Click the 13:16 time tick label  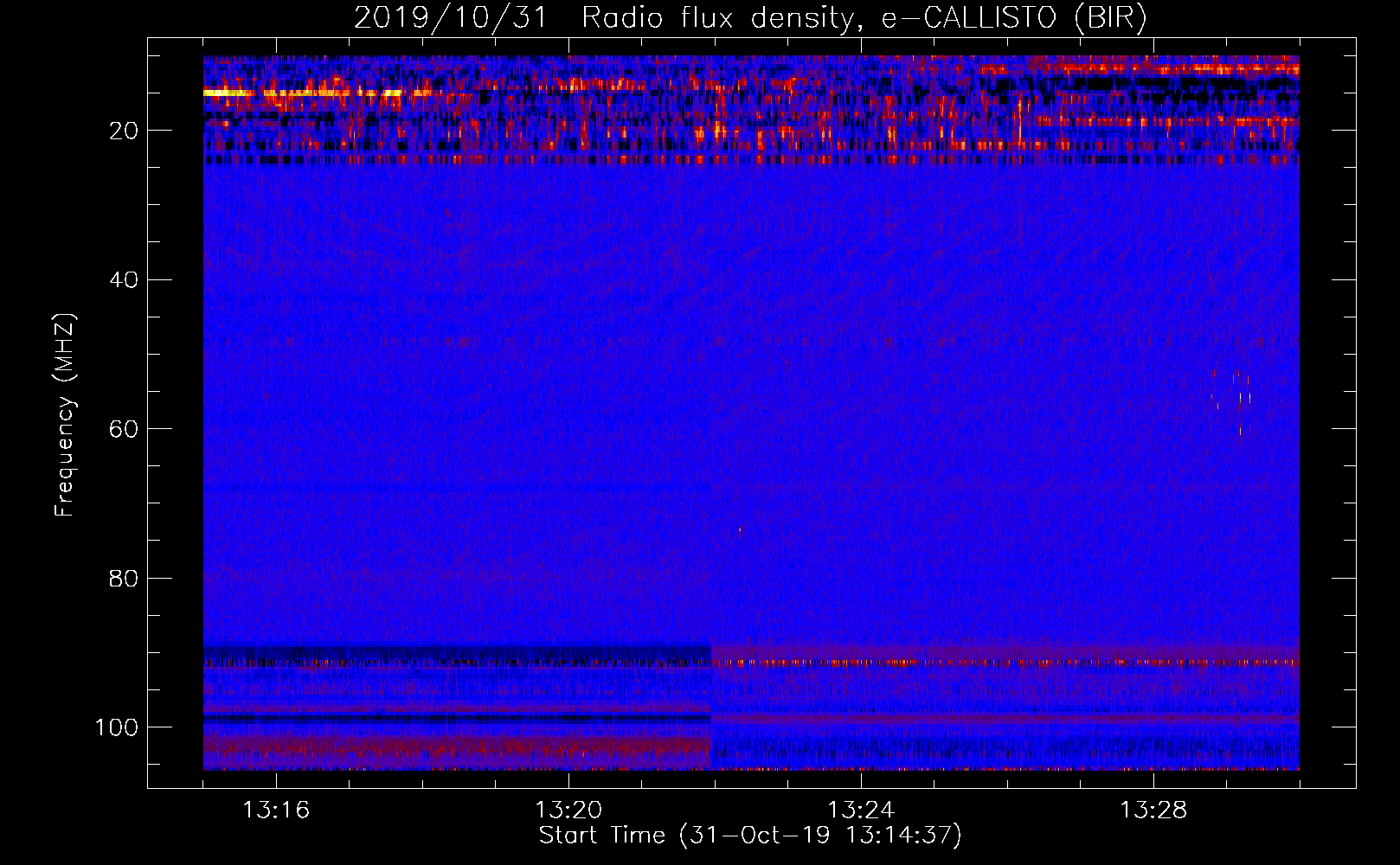[x=276, y=811]
